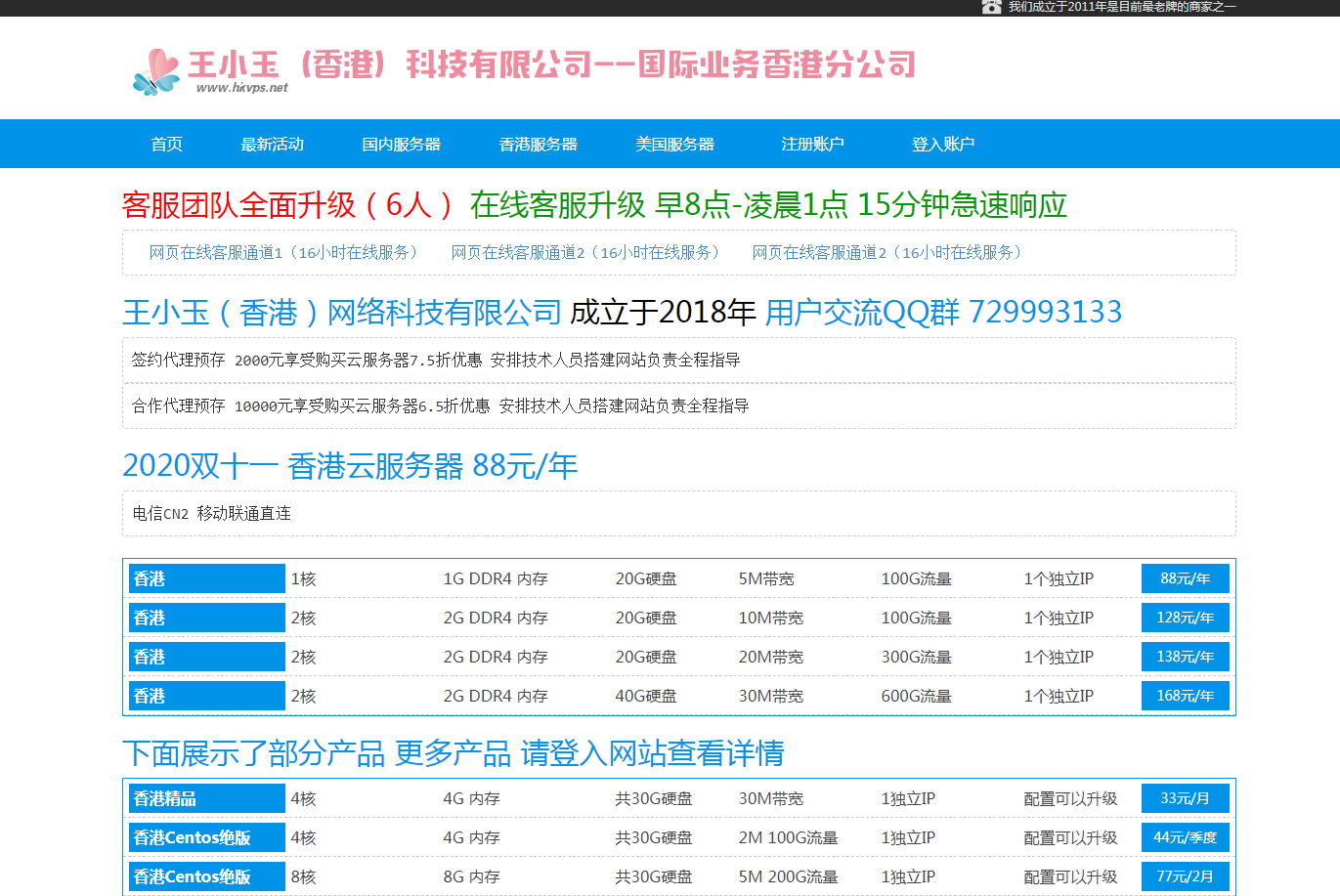Click the 王小玉（香港）网络科技有限公司 heading link

[x=341, y=312]
